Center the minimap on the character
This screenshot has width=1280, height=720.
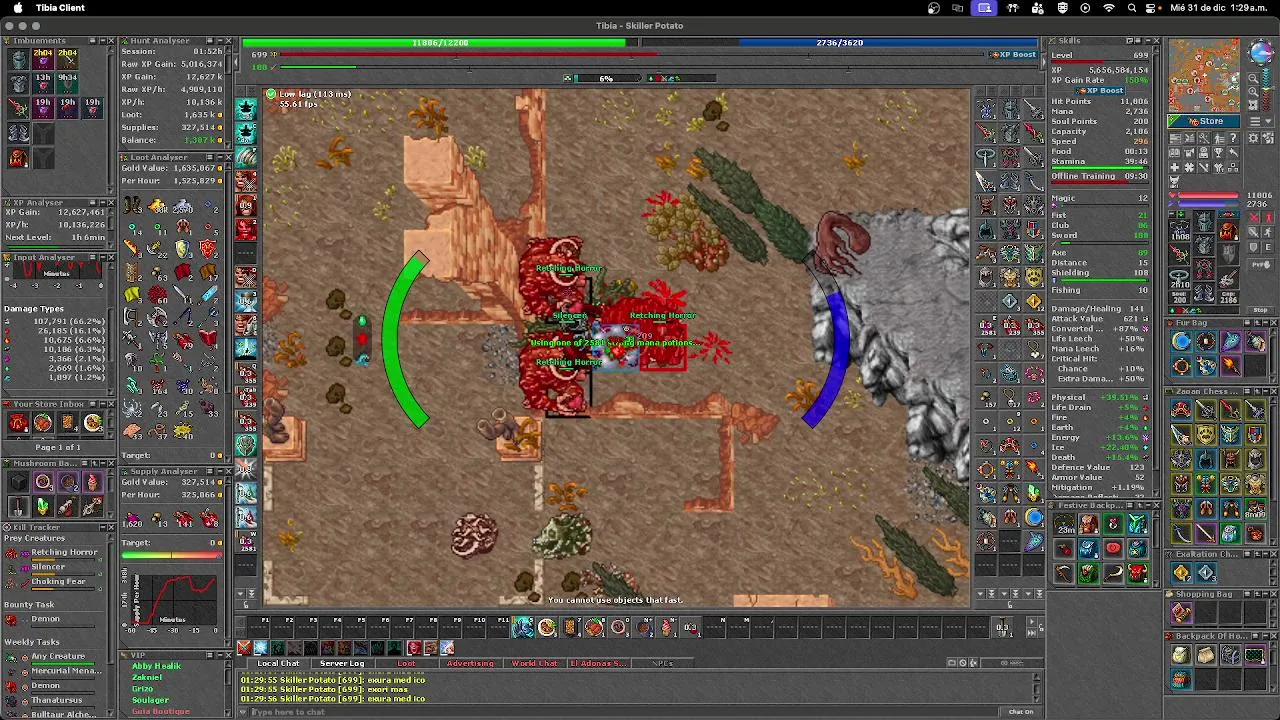(x=1254, y=105)
